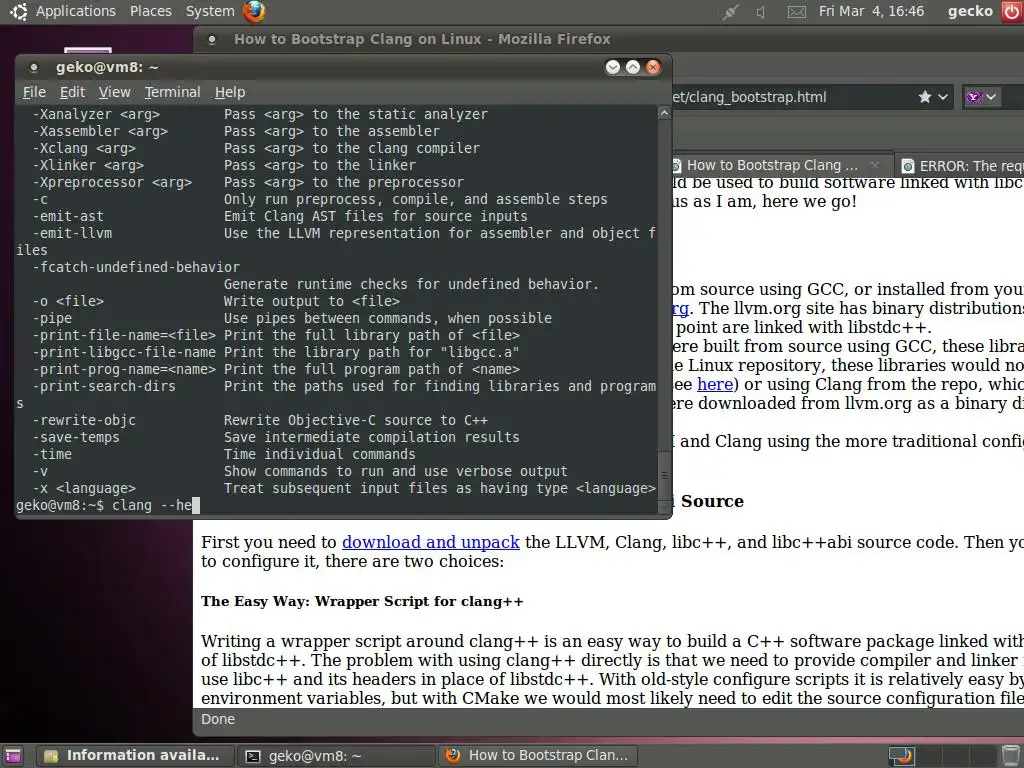1024x768 pixels.
Task: Open the terminal Edit menu
Action: (x=72, y=92)
